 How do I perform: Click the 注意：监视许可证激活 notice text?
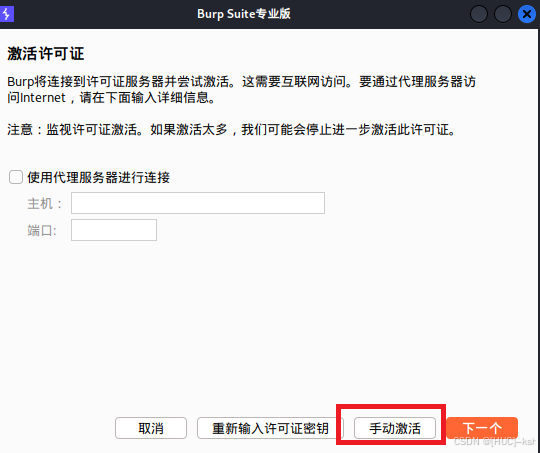231,130
